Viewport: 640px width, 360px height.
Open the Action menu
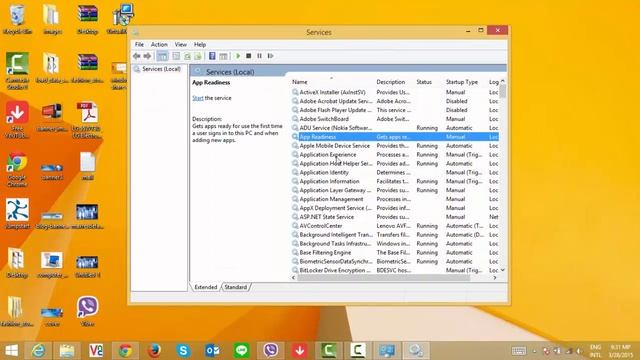[159, 44]
